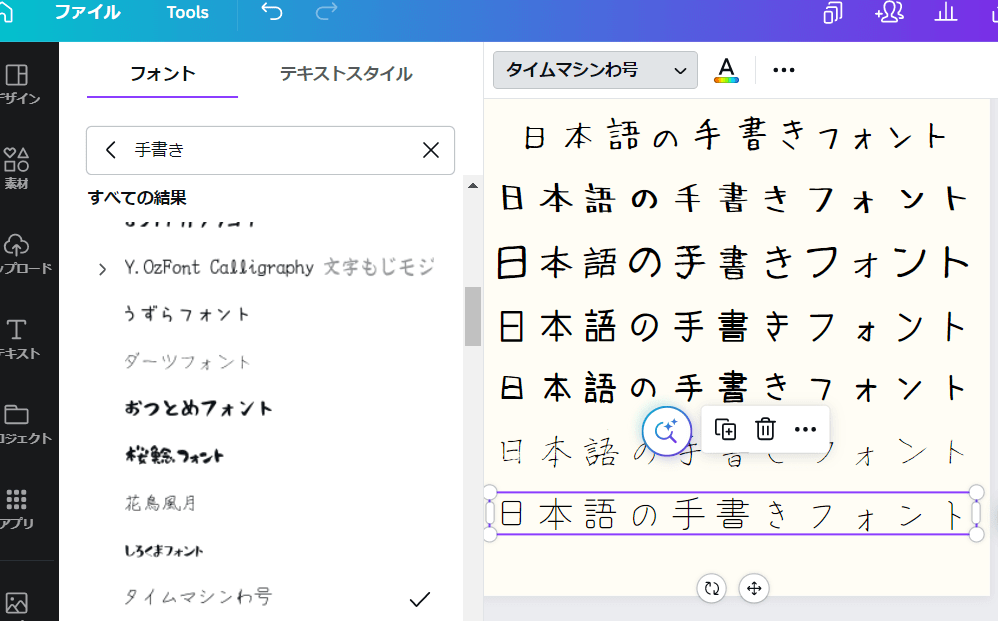Click the move handle below selection
The width and height of the screenshot is (998, 621).
point(754,589)
